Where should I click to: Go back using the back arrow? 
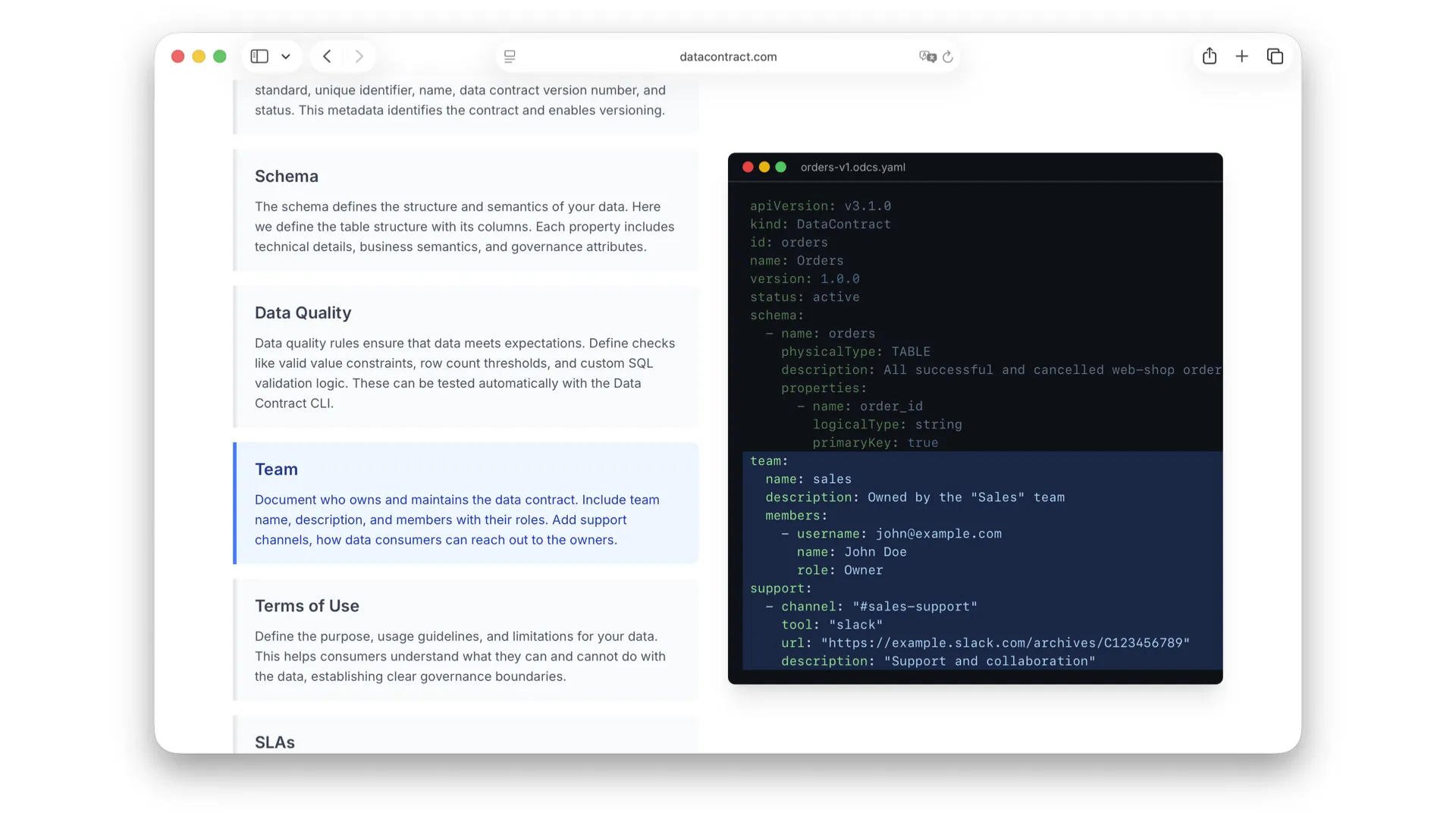[x=327, y=56]
